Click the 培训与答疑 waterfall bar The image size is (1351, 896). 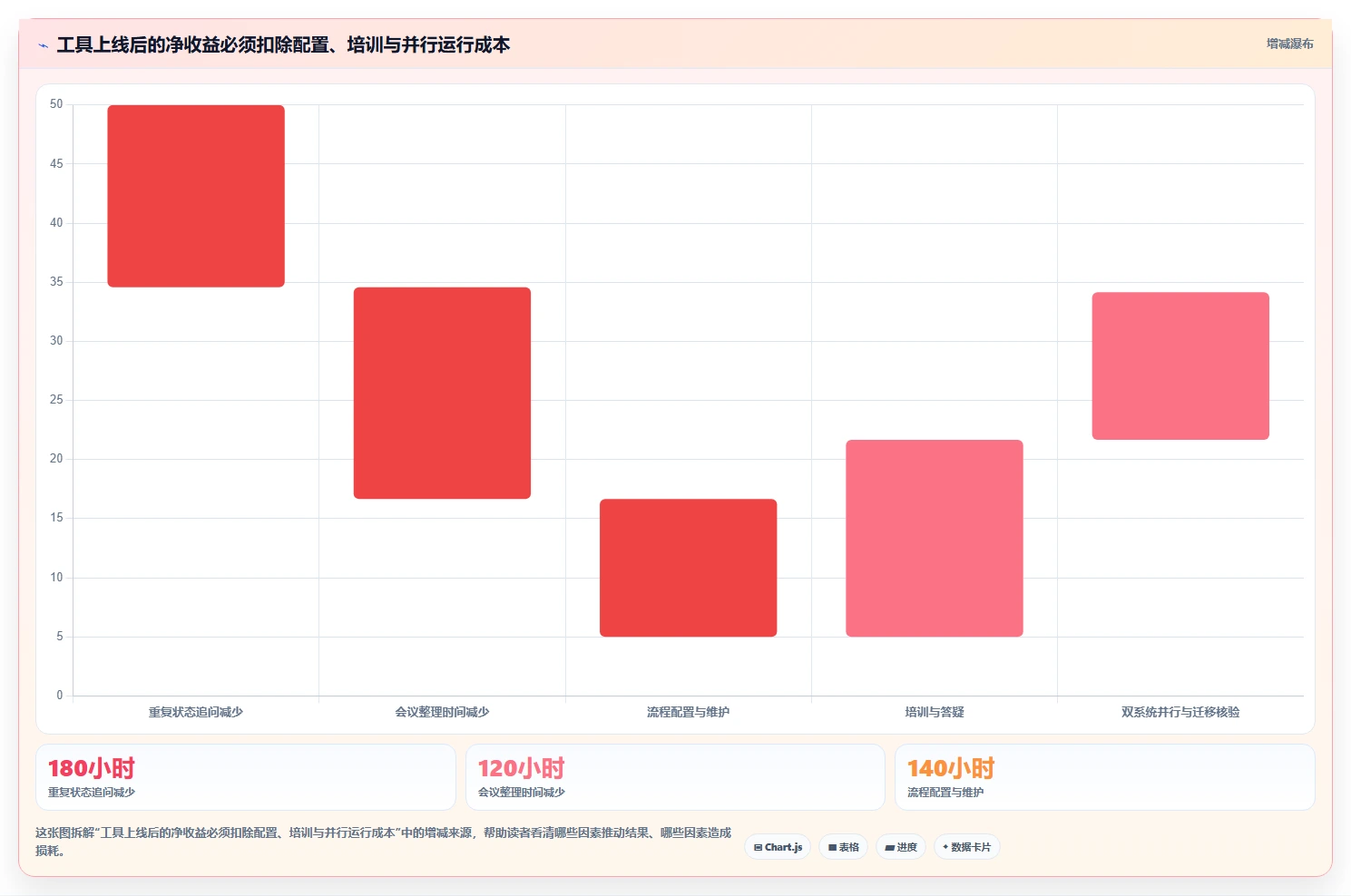pyautogui.click(x=935, y=538)
